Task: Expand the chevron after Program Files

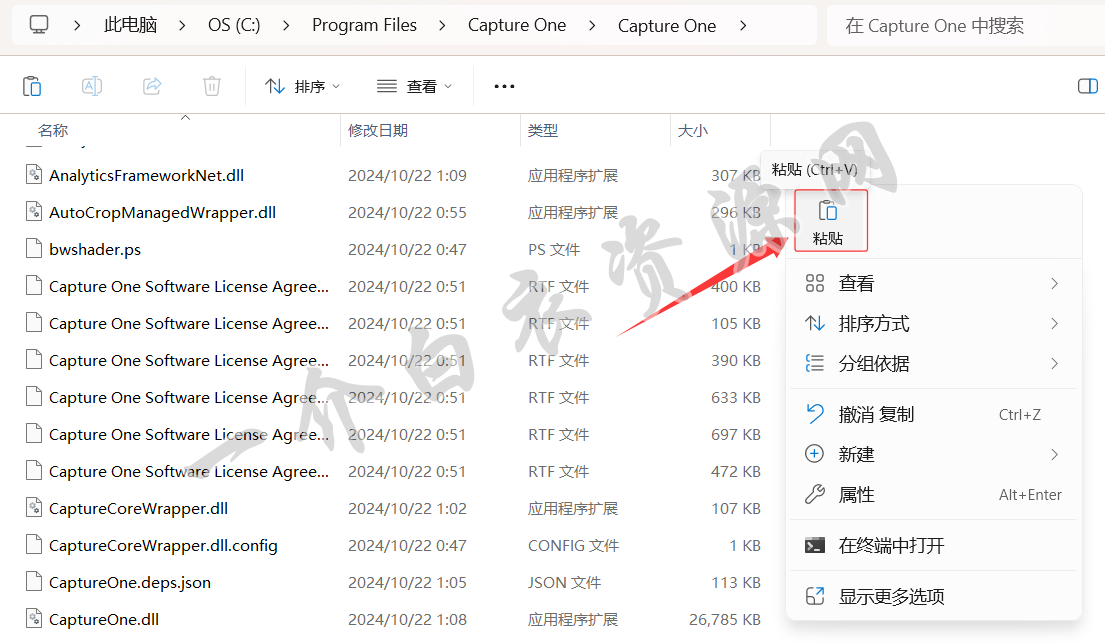Action: click(x=442, y=25)
